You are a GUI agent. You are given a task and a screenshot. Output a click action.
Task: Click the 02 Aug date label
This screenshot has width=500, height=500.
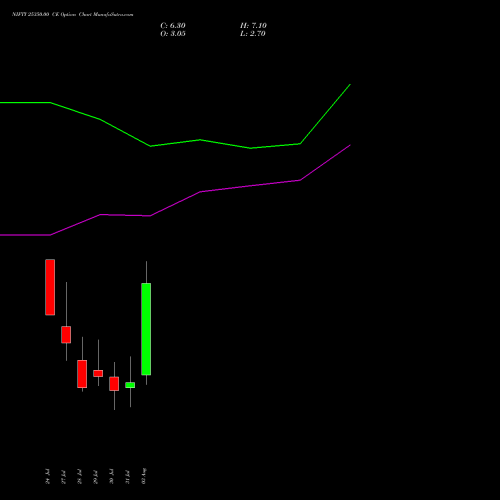click(x=144, y=476)
